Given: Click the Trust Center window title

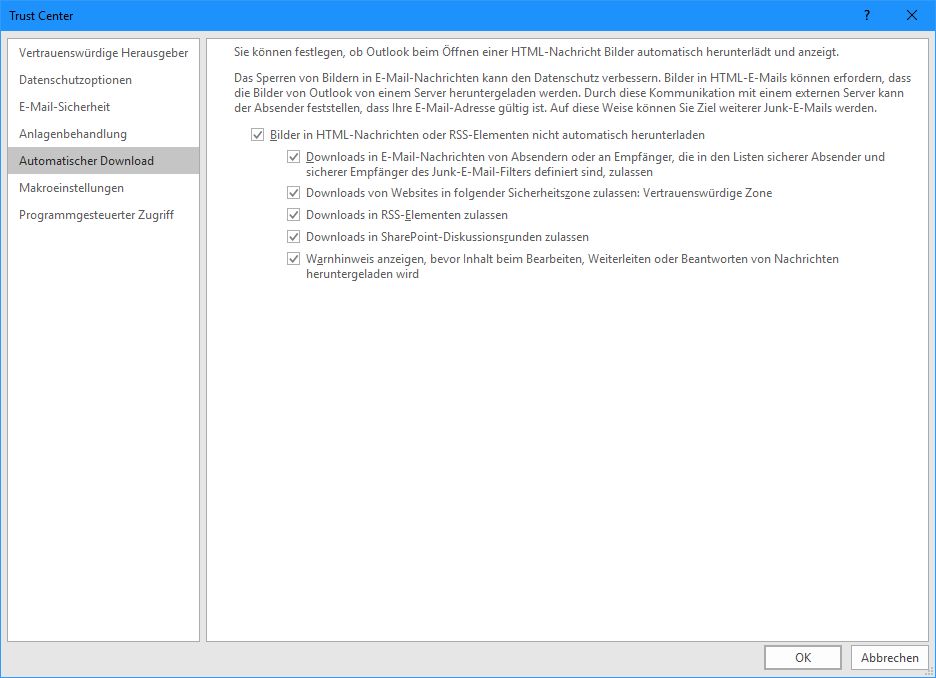Looking at the screenshot, I should 41,16.
